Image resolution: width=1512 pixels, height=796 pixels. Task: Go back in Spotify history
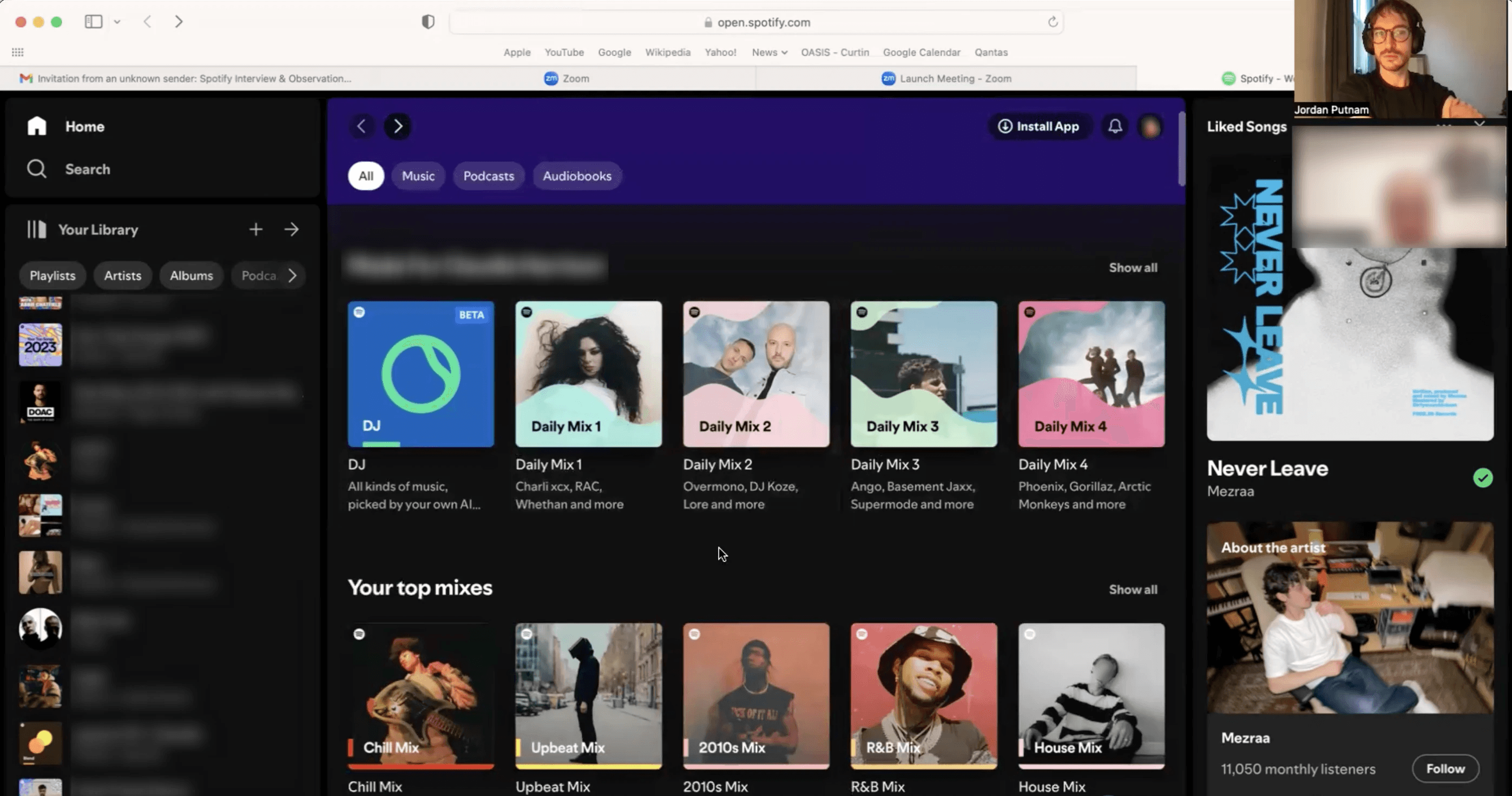point(361,126)
